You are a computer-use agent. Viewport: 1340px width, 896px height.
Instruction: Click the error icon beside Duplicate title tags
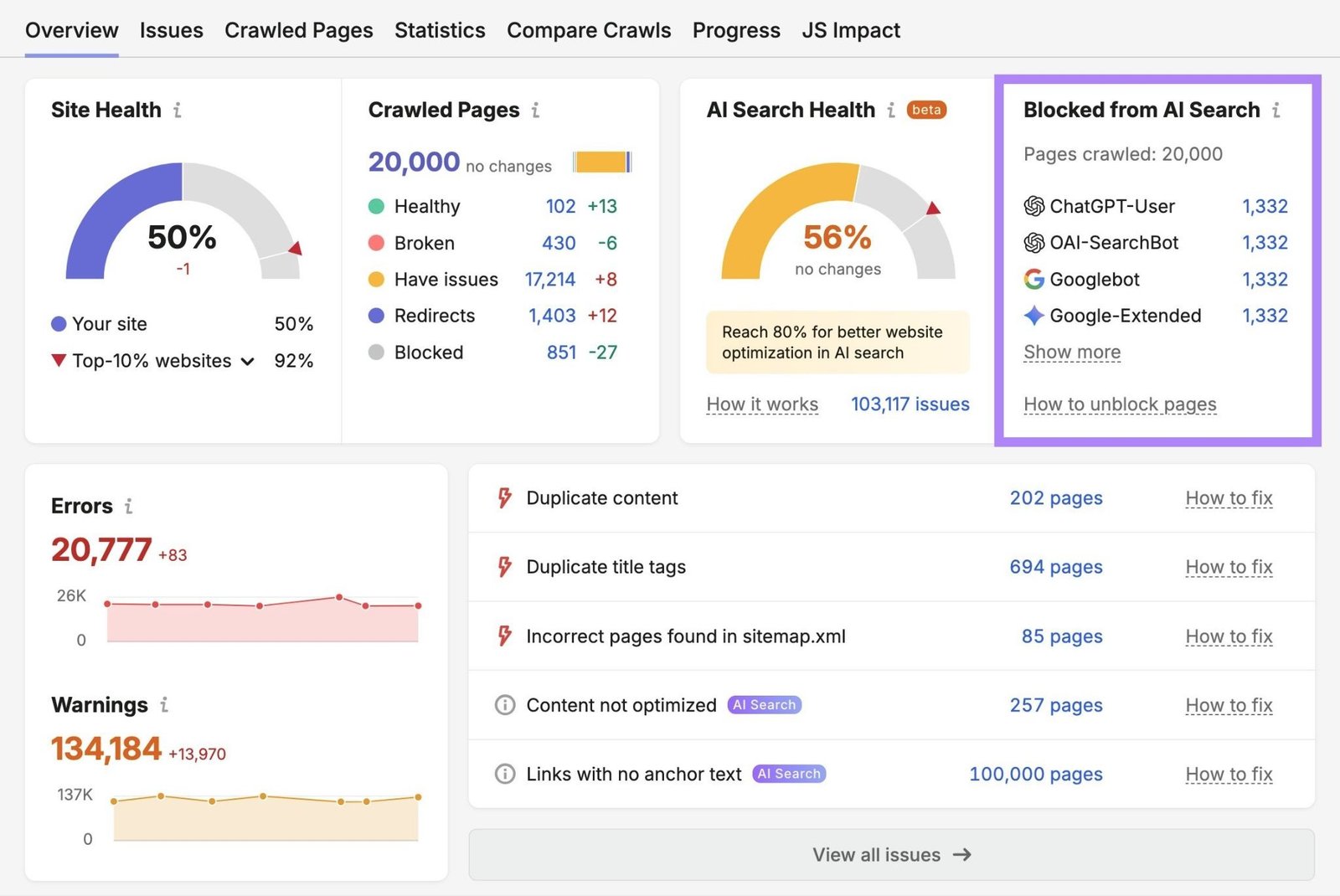pyautogui.click(x=504, y=567)
